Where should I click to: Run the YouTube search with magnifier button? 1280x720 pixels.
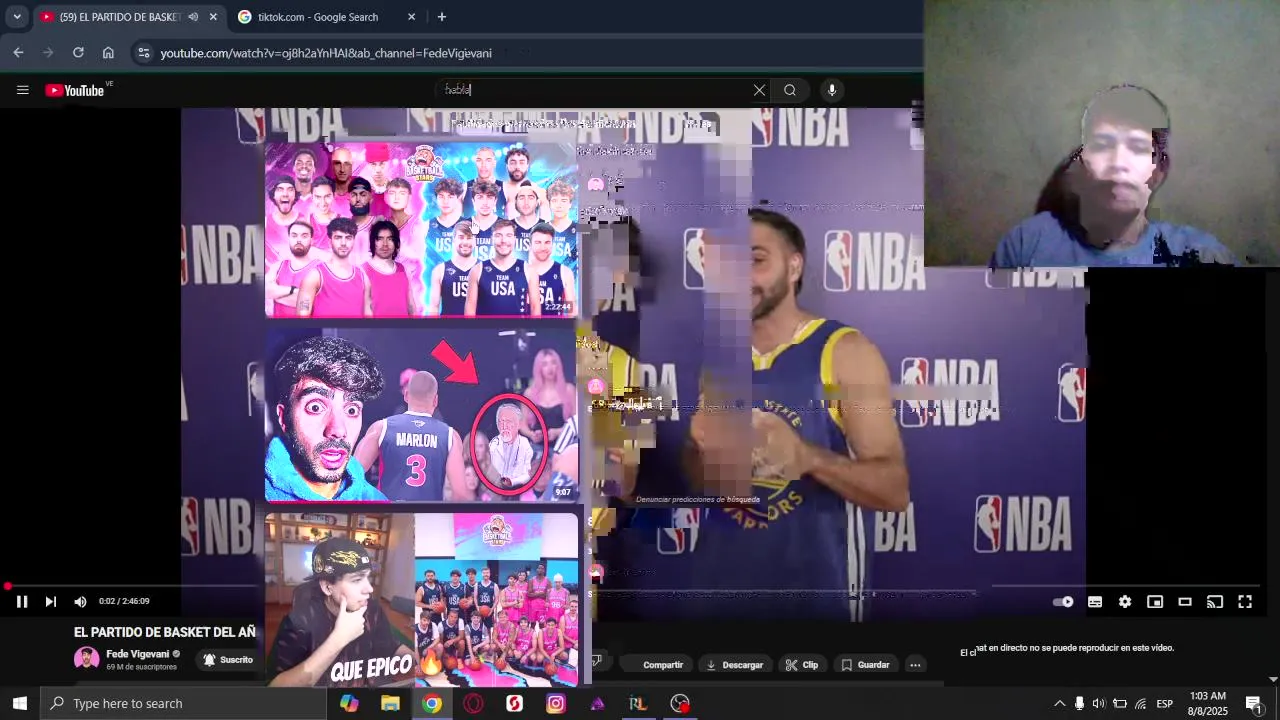(790, 90)
